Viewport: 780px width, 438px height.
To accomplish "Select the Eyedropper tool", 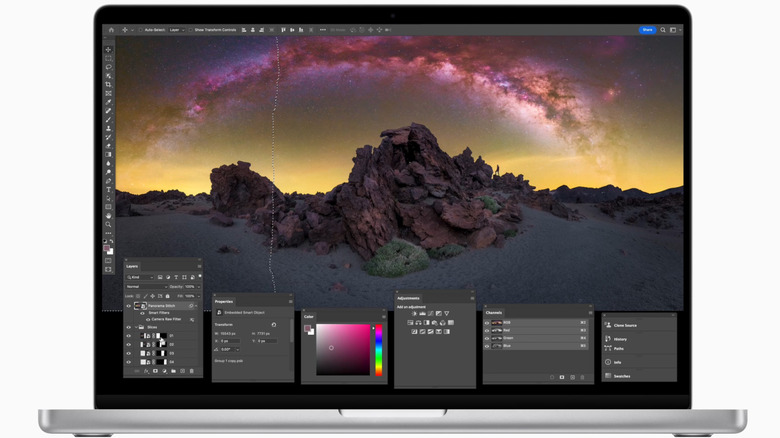I will click(x=108, y=102).
